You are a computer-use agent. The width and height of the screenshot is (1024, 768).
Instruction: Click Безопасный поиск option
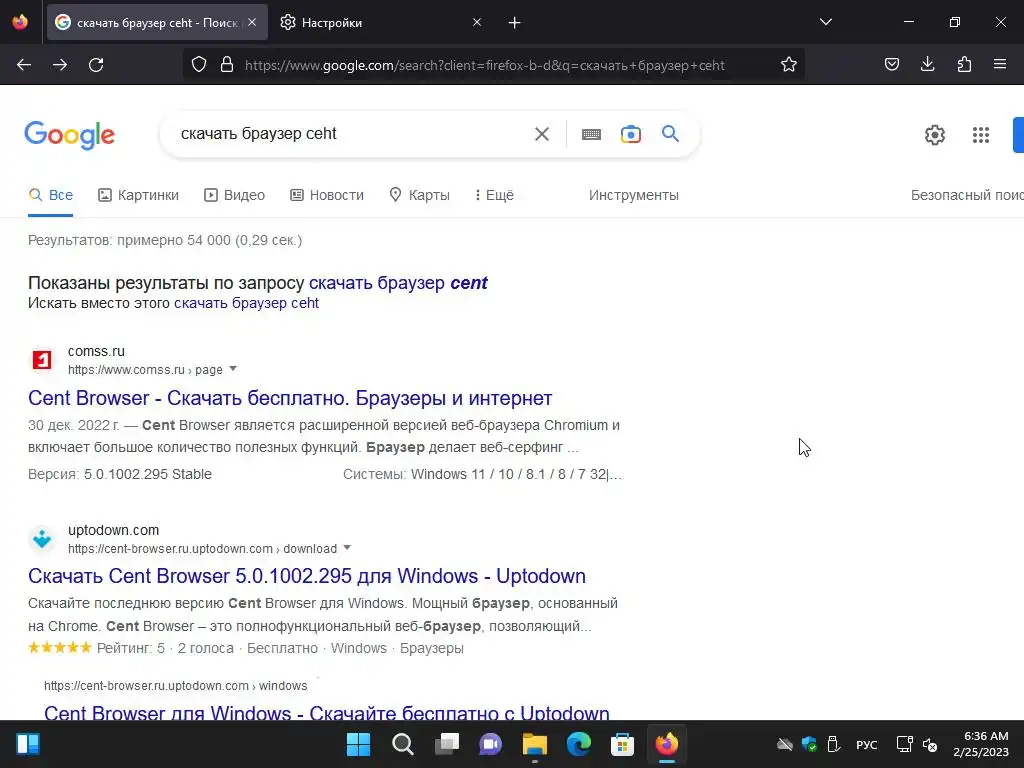(967, 195)
